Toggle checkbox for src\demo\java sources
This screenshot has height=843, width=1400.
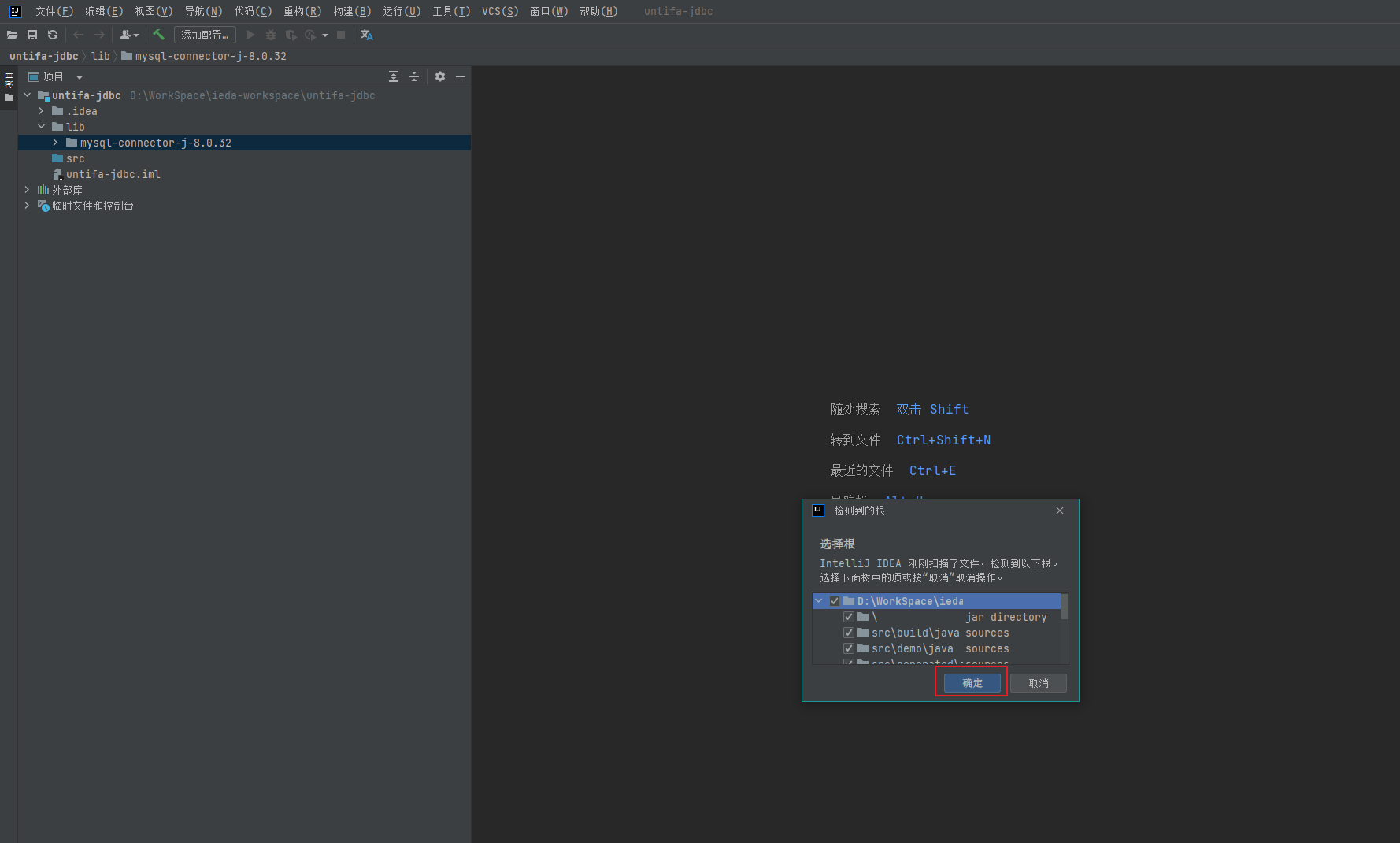point(849,648)
